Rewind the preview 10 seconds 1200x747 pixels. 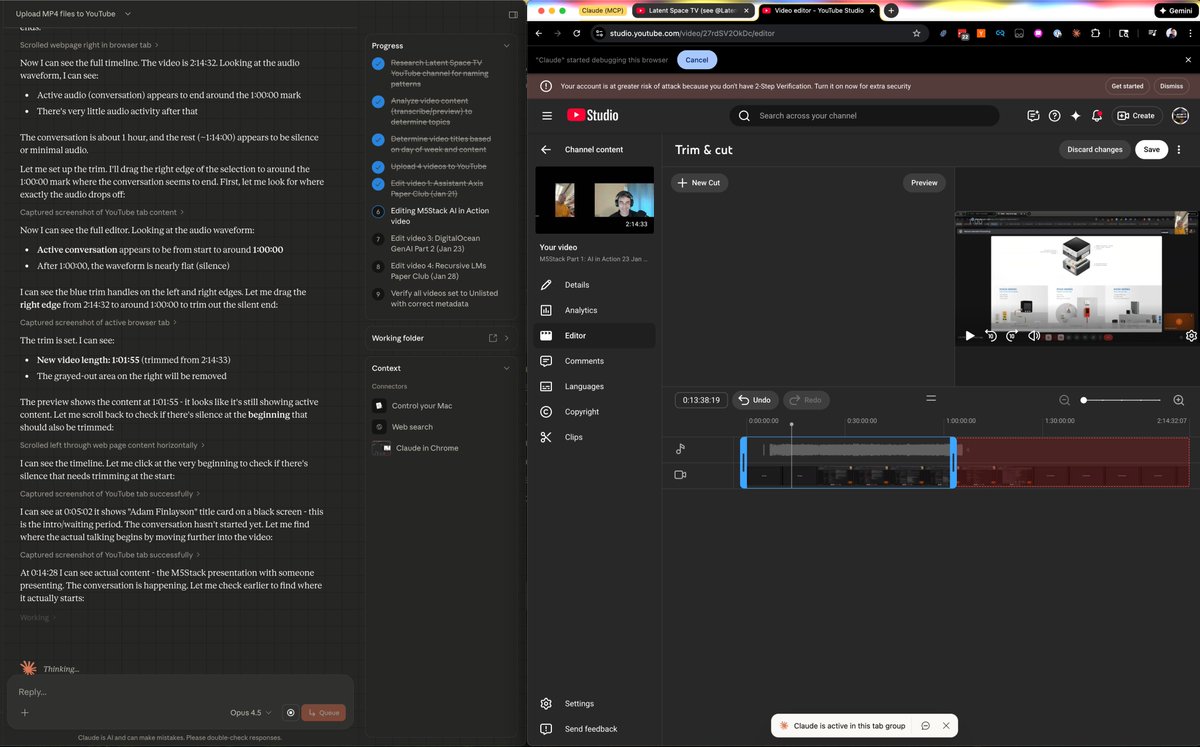click(990, 336)
